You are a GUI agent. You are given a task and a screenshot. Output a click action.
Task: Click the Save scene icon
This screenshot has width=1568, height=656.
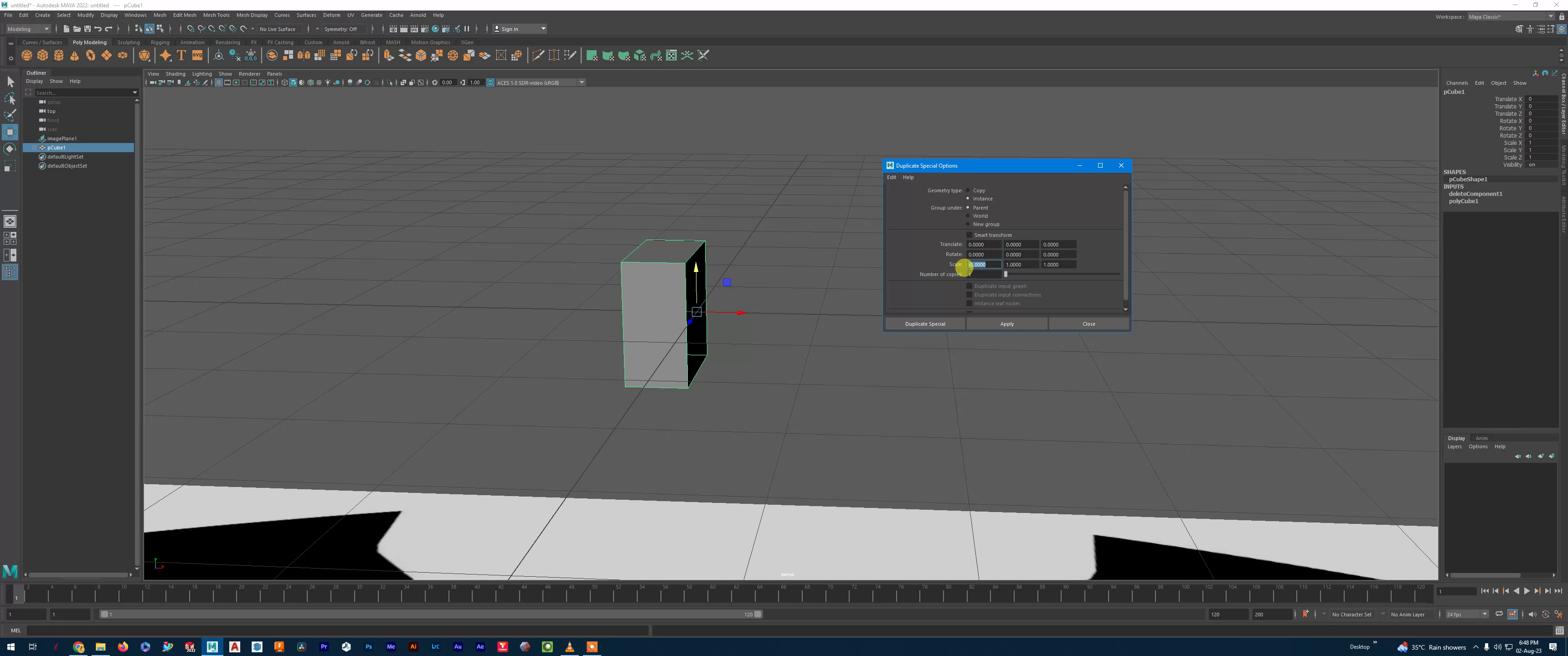click(x=87, y=29)
